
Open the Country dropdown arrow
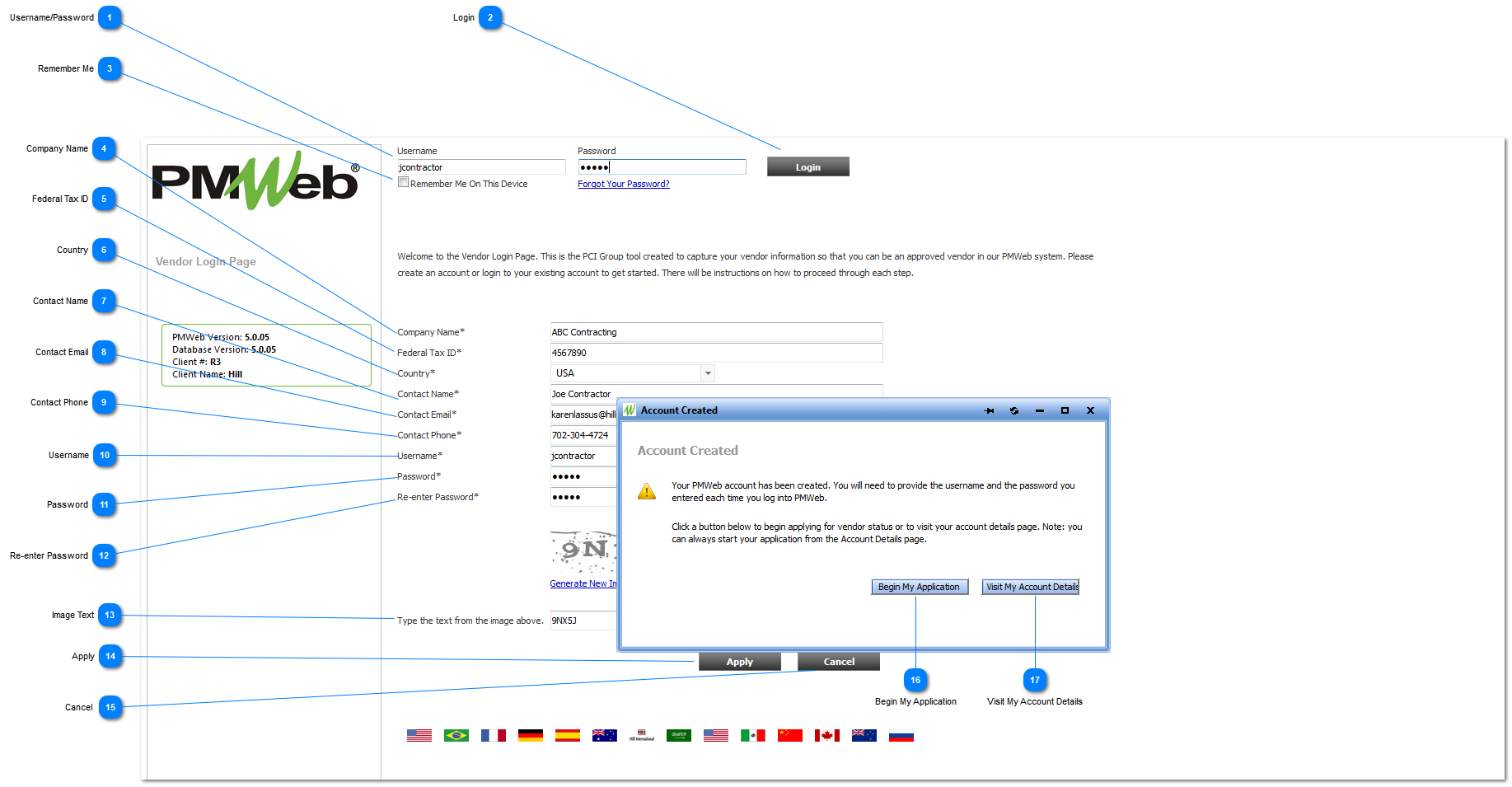pyautogui.click(x=708, y=373)
